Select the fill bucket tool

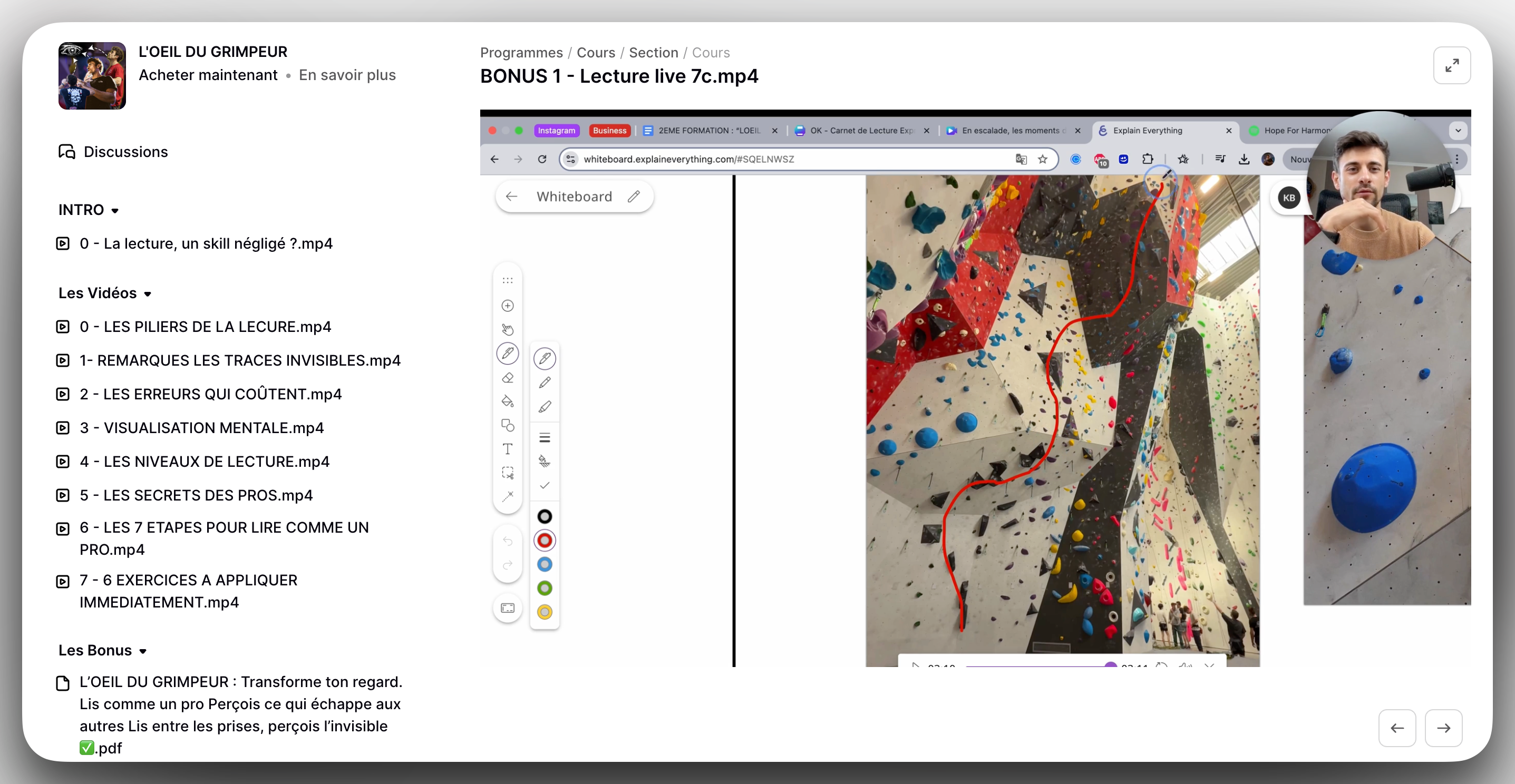pyautogui.click(x=508, y=401)
